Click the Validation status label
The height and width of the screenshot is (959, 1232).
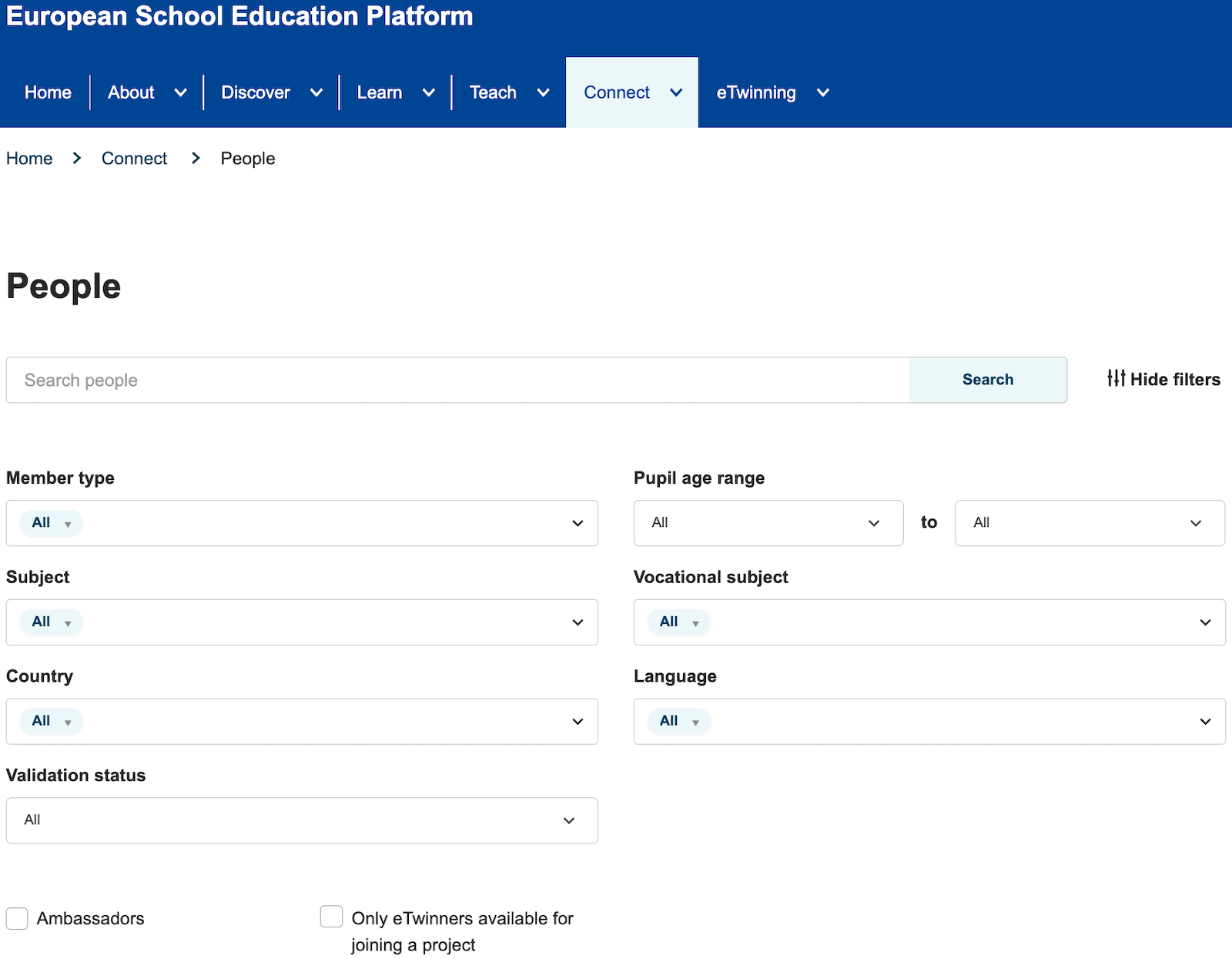tap(75, 775)
